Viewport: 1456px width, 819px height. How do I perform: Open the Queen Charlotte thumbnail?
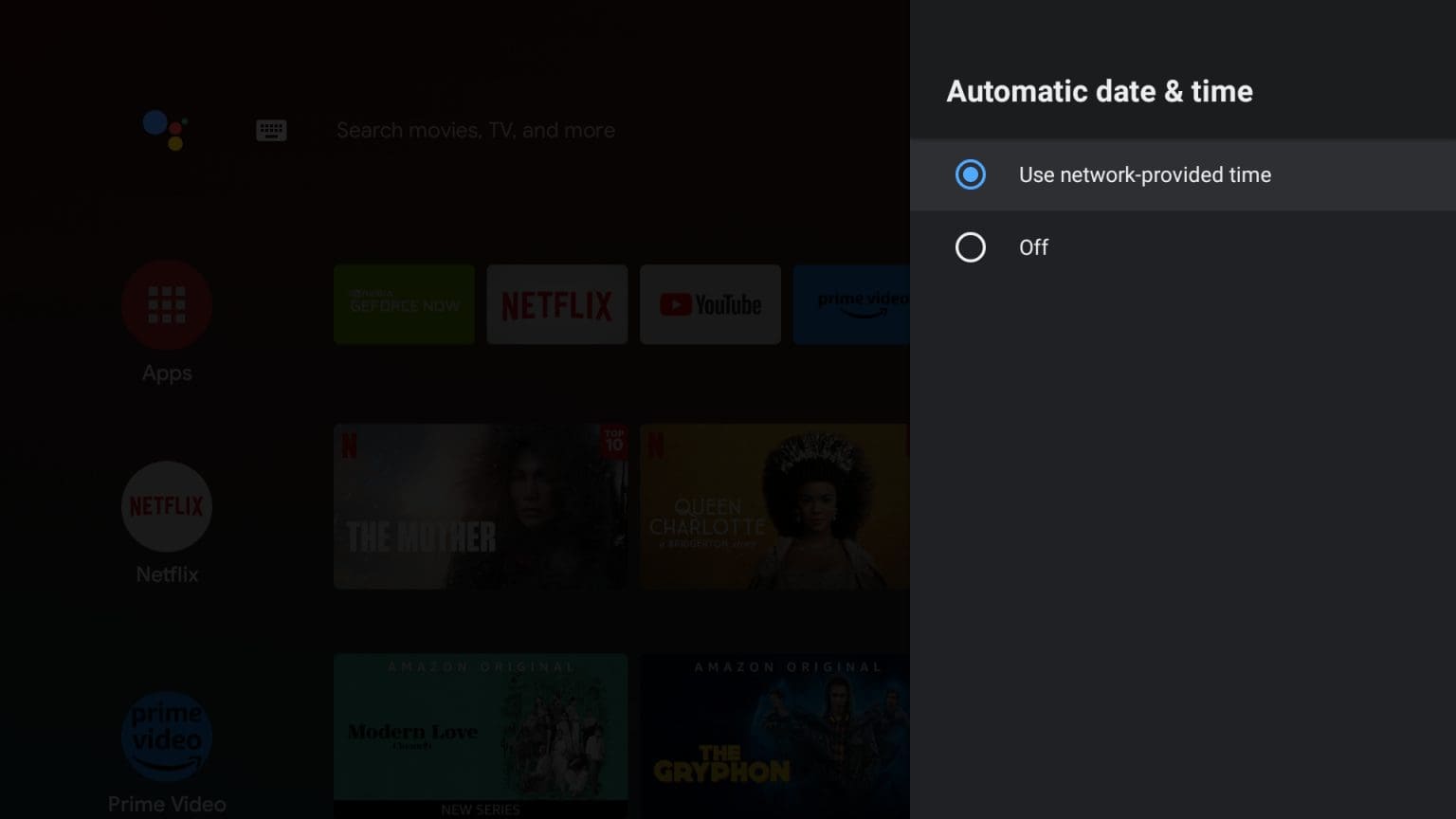pos(773,506)
